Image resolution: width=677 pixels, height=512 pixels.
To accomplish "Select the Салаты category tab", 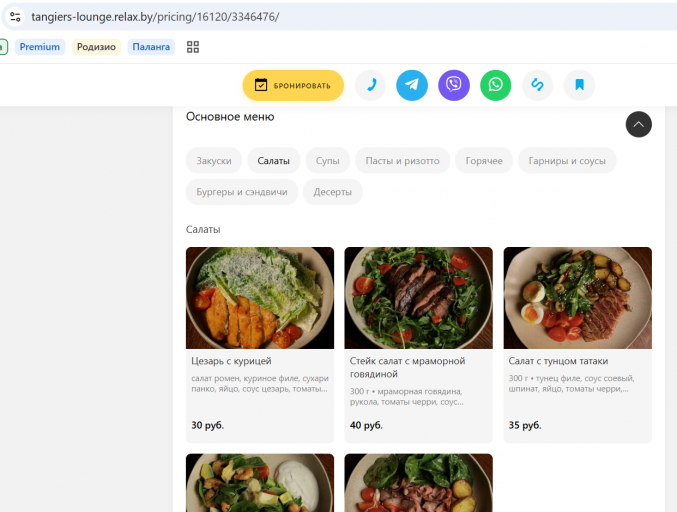I will tap(274, 161).
